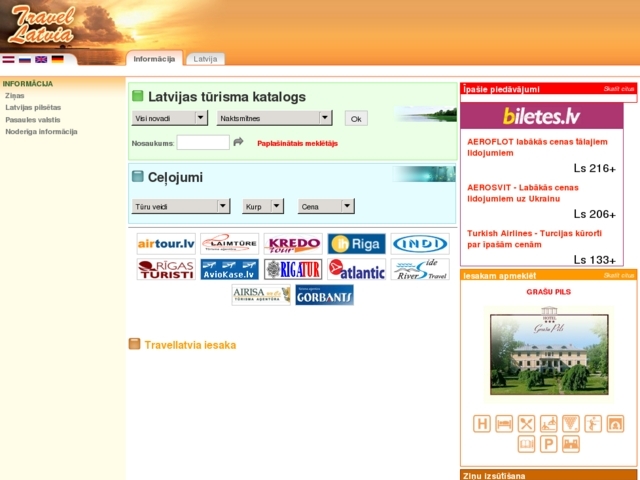Open the AEROSVIT Ukraine flights offer
This screenshot has width=640, height=480.
(x=523, y=193)
